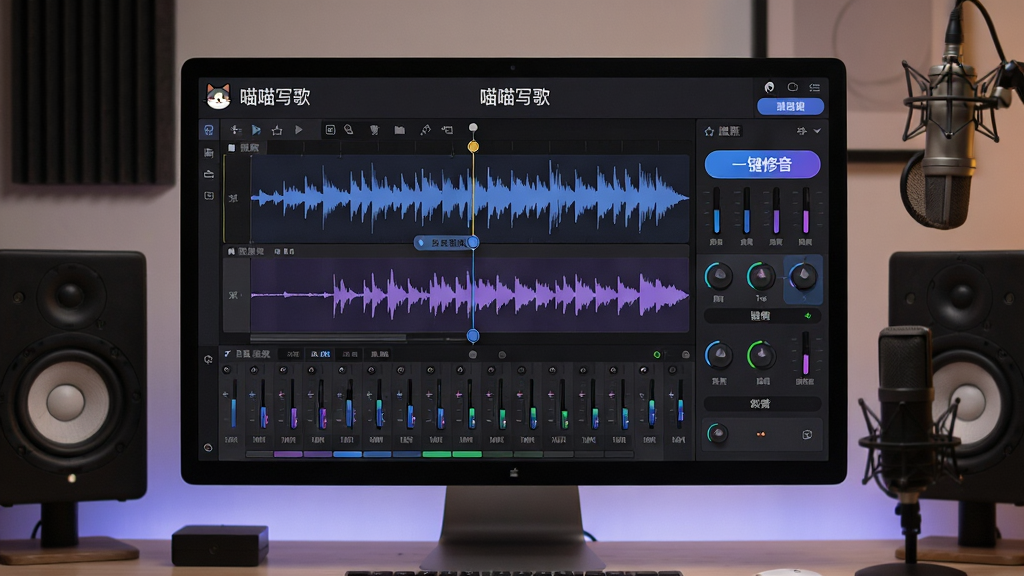Click the 一键修音 one-click pitch fix button

click(x=762, y=165)
